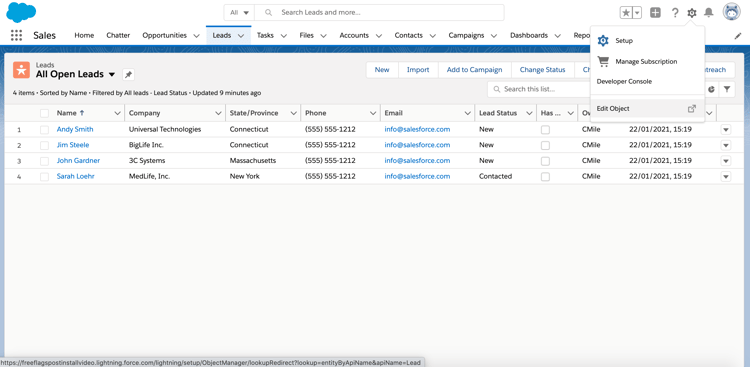Toggle Has checkbox in Jim Steele row
This screenshot has width=750, height=367.
click(x=545, y=145)
